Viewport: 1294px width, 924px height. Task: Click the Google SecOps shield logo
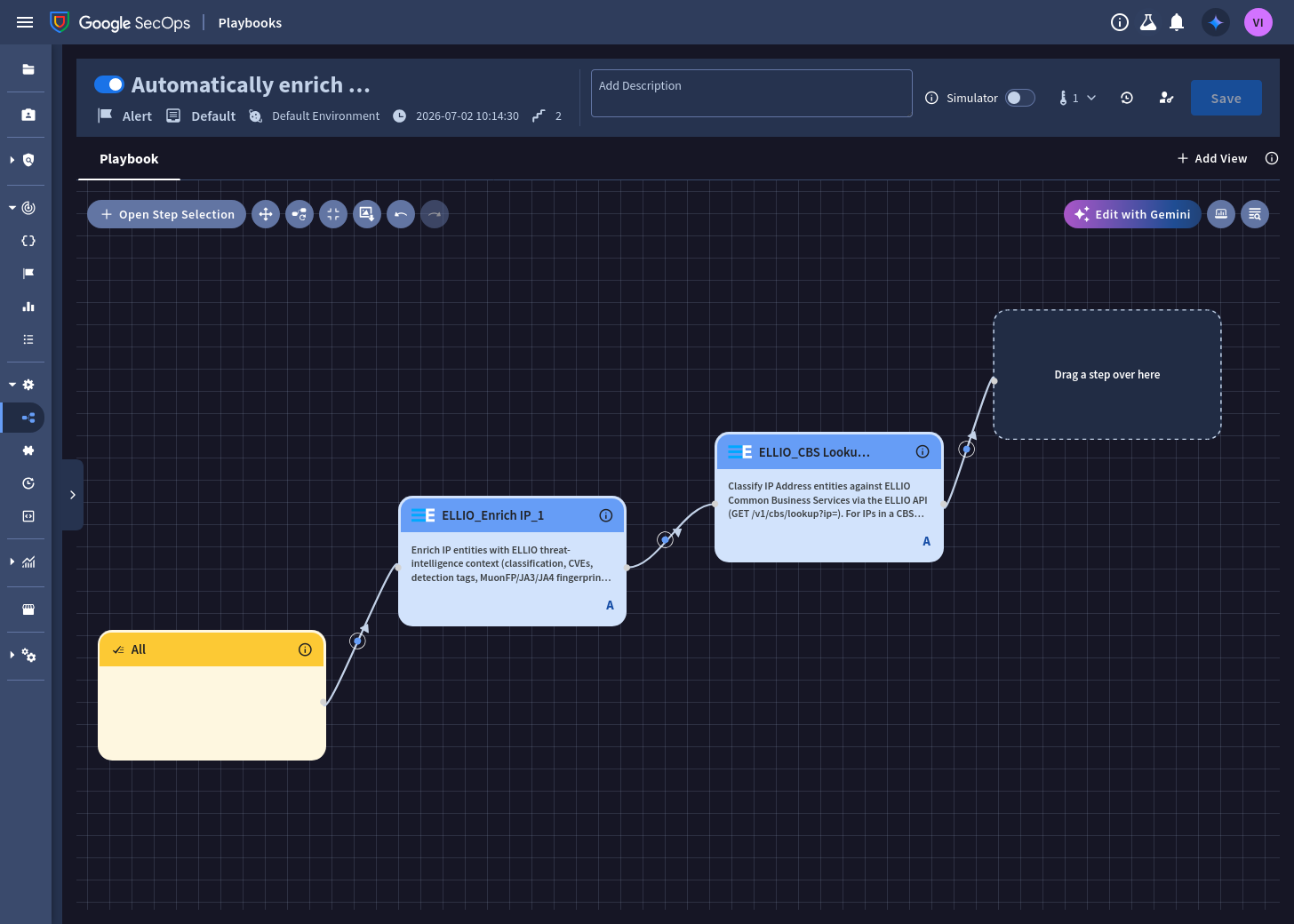(60, 22)
